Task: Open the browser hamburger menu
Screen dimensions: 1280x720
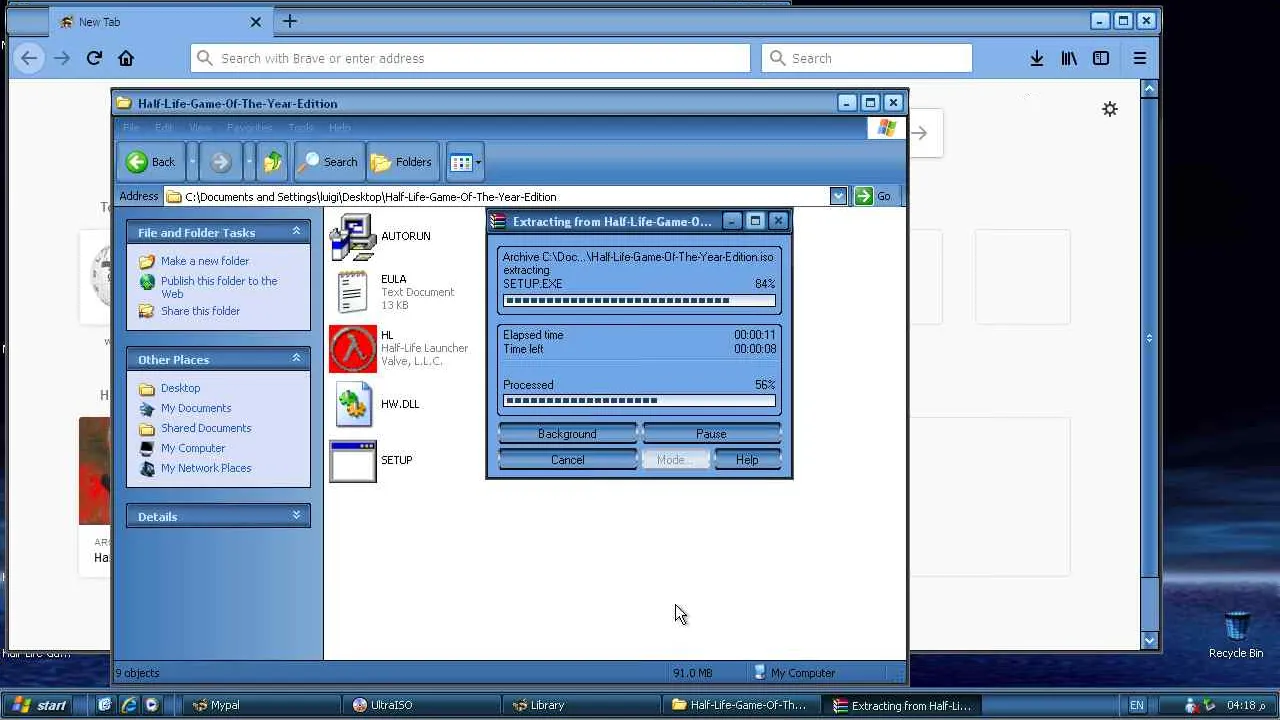Action: coord(1140,58)
